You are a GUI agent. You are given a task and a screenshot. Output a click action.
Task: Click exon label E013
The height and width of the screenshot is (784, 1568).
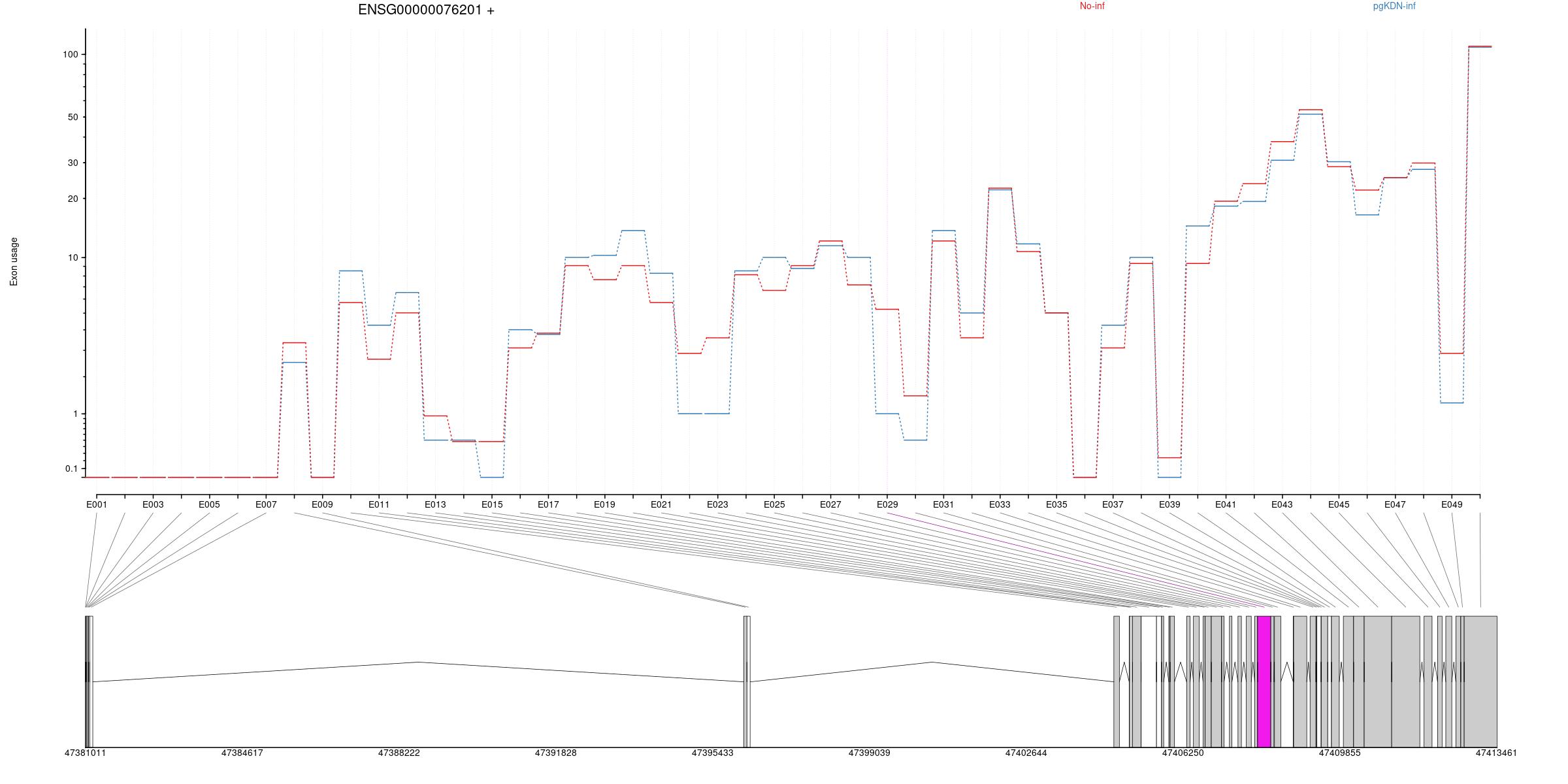click(435, 504)
